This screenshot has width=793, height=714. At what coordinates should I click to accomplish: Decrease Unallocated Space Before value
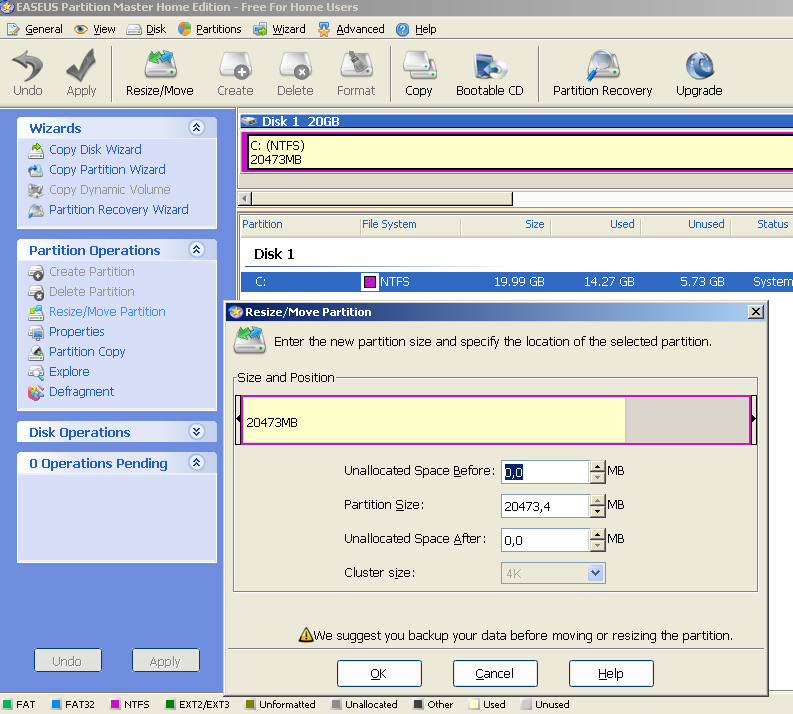(598, 478)
